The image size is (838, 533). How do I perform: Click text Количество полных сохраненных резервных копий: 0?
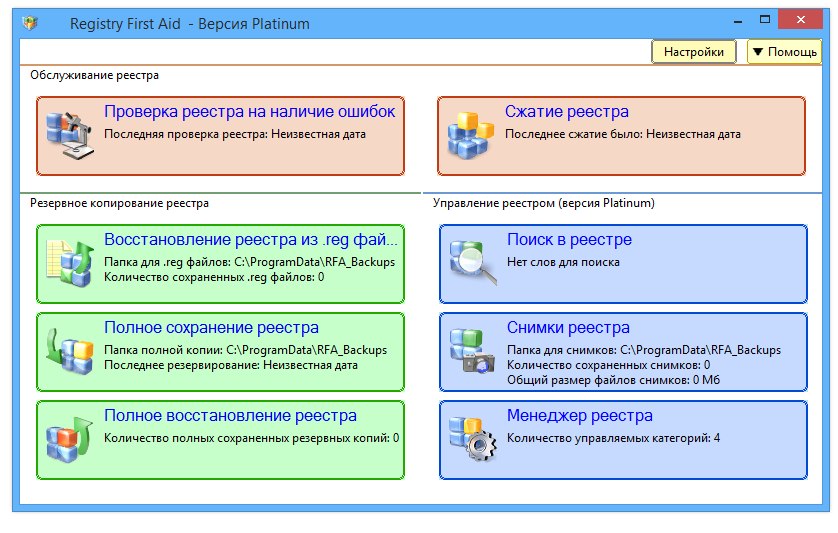point(251,438)
